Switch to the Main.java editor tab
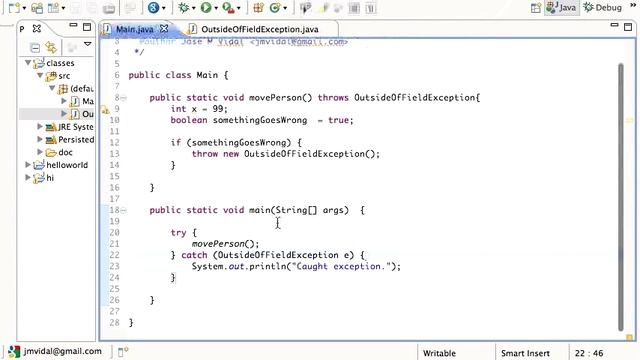640x360 pixels. [x=135, y=29]
